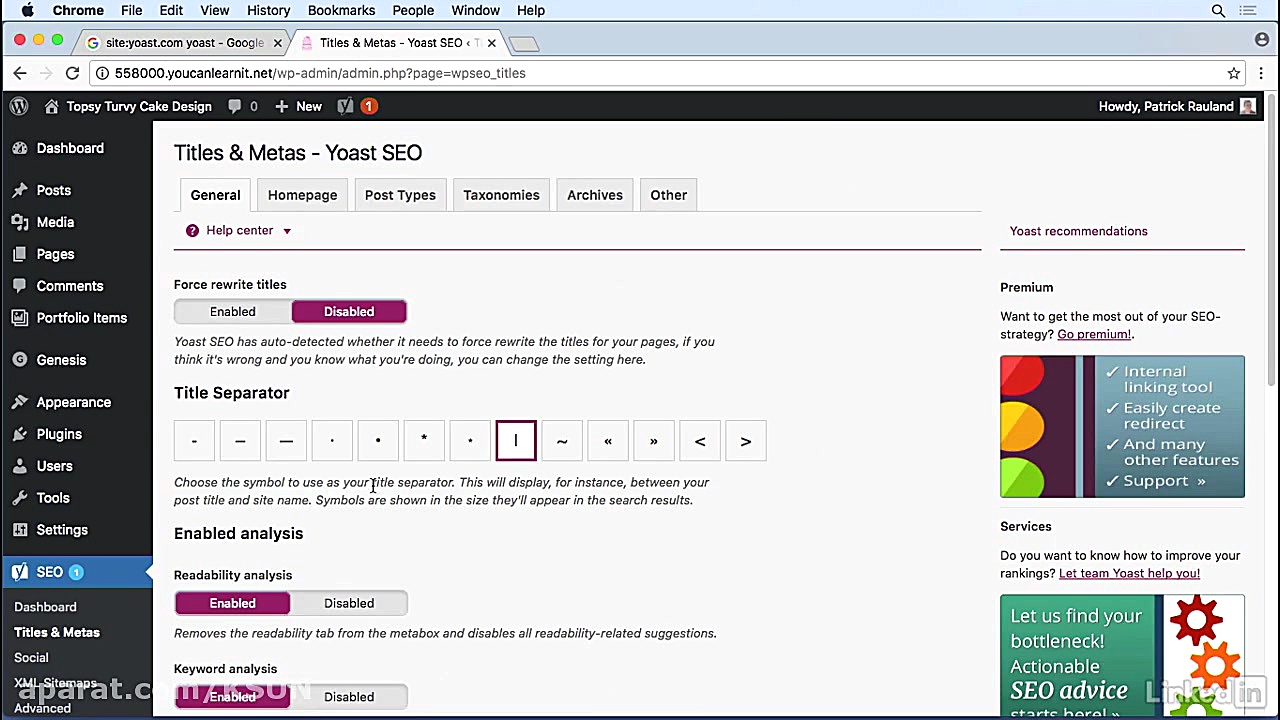Screen dimensions: 1280x720
Task: Open Howdy, Patrick Rauland account menu
Action: pos(1177,106)
